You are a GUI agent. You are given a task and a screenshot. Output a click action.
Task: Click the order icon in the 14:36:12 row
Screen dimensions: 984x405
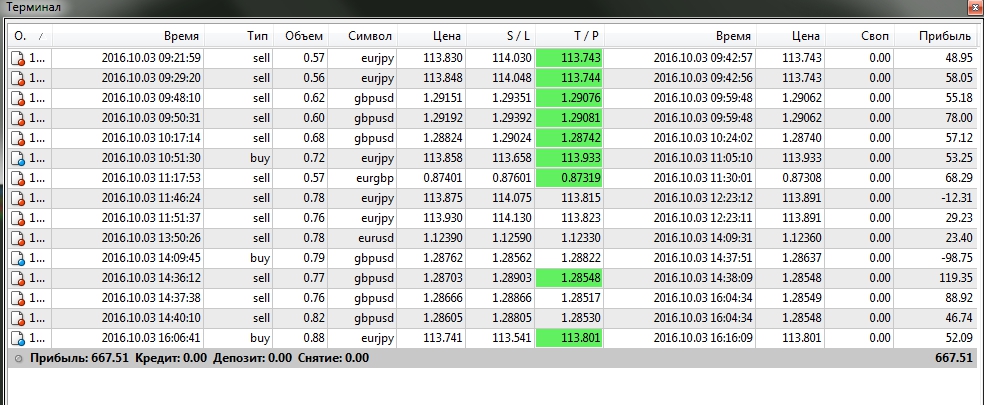18,278
